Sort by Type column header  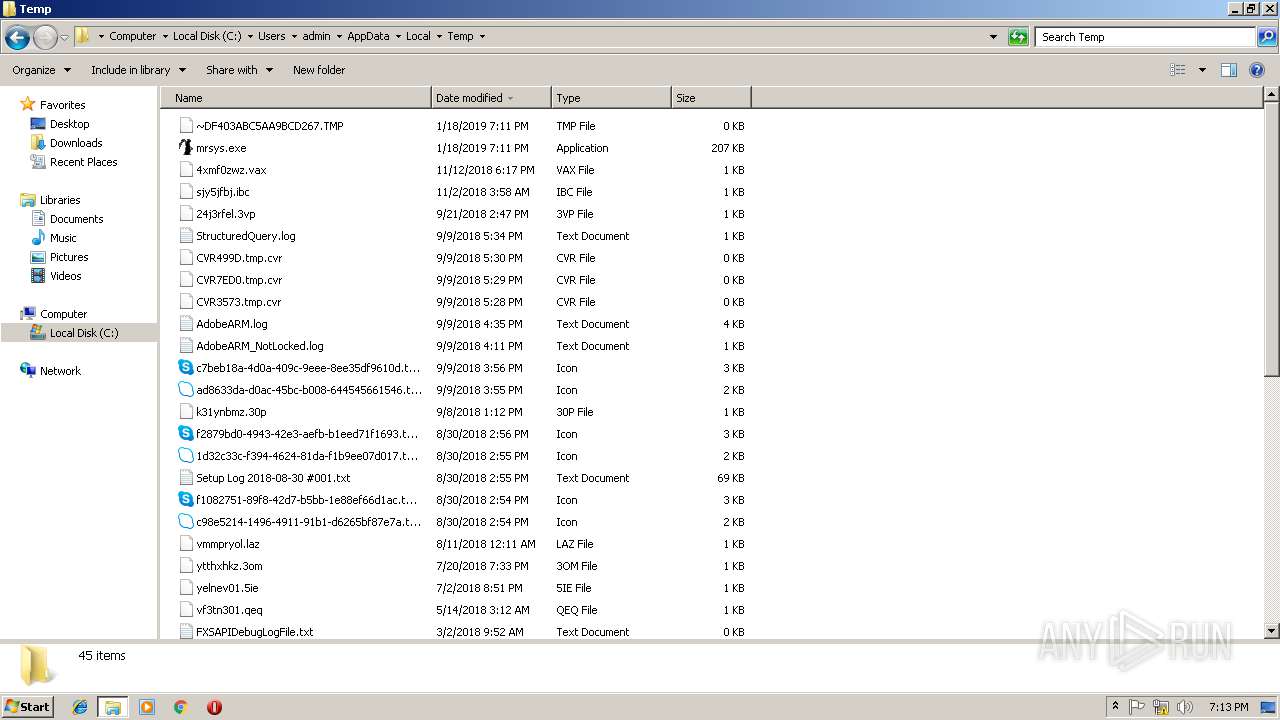coord(611,98)
